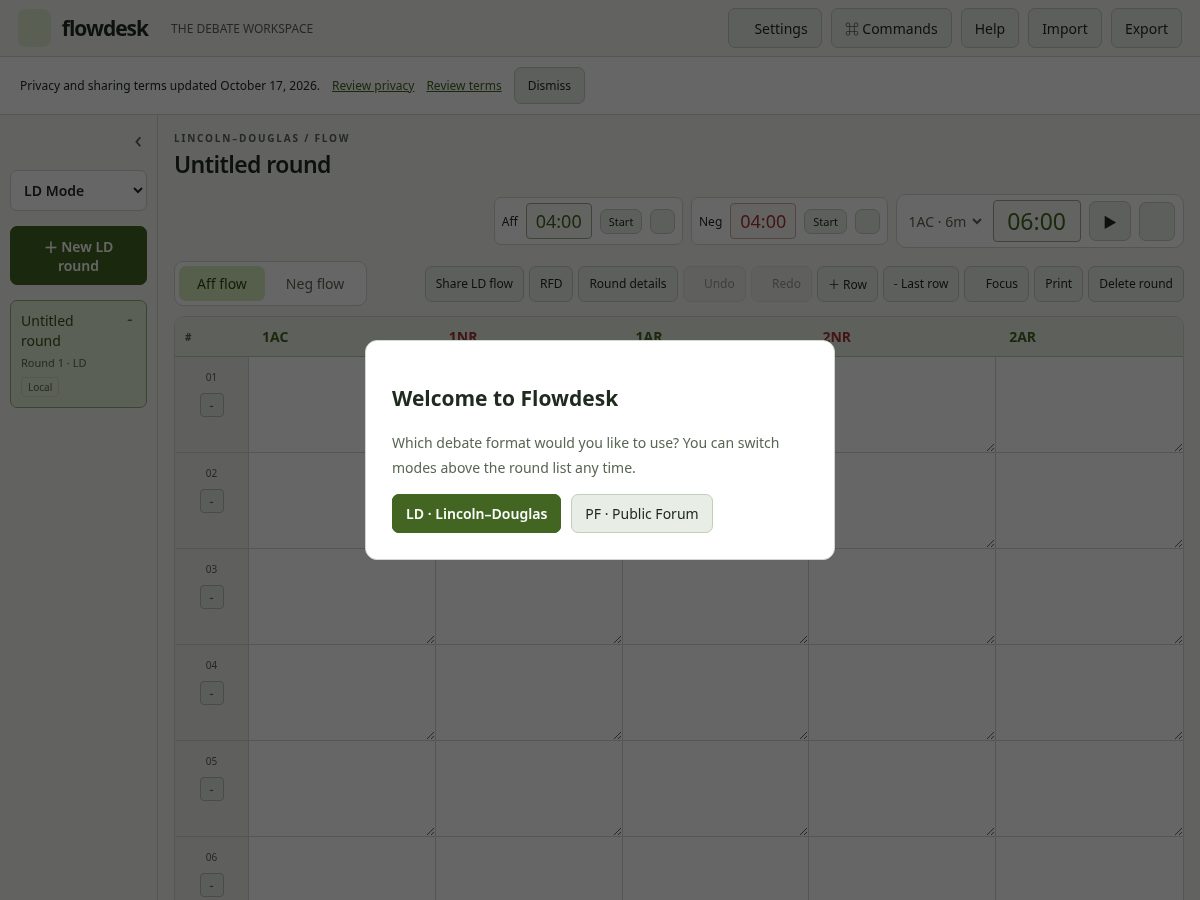Image resolution: width=1200 pixels, height=900 pixels.
Task: Click the 2NR column header
Action: [837, 337]
